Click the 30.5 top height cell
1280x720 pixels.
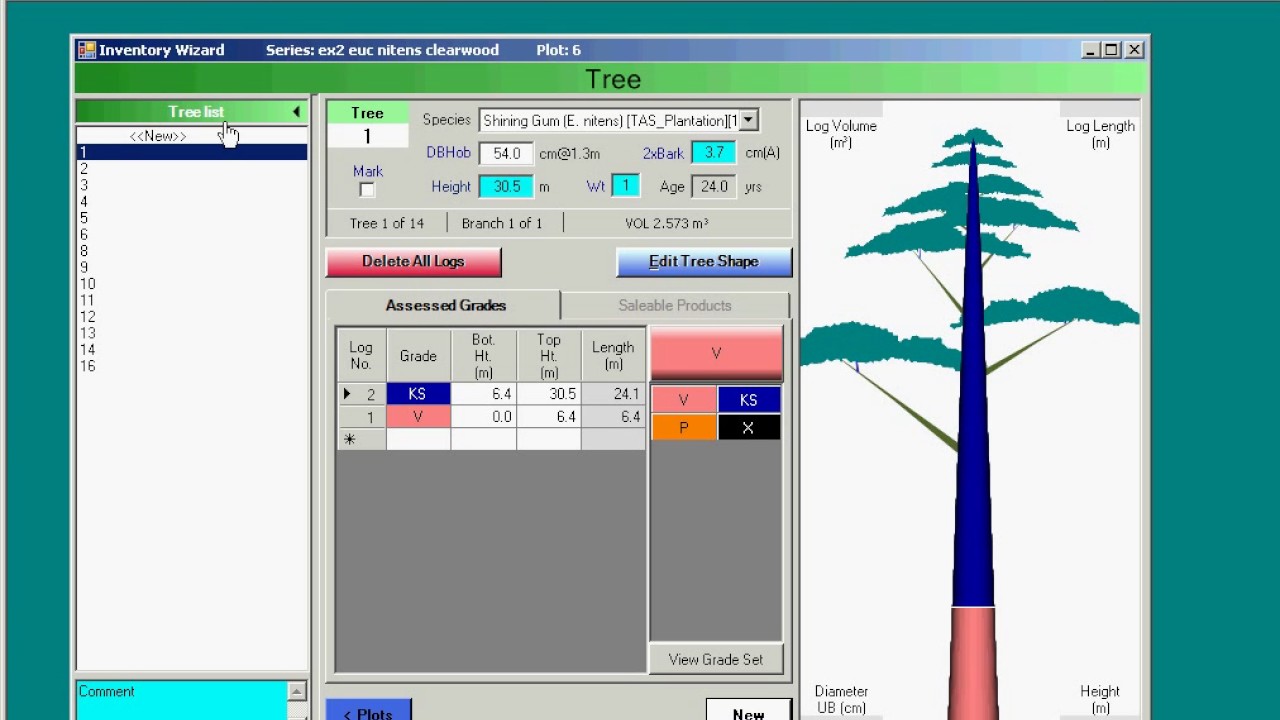548,394
